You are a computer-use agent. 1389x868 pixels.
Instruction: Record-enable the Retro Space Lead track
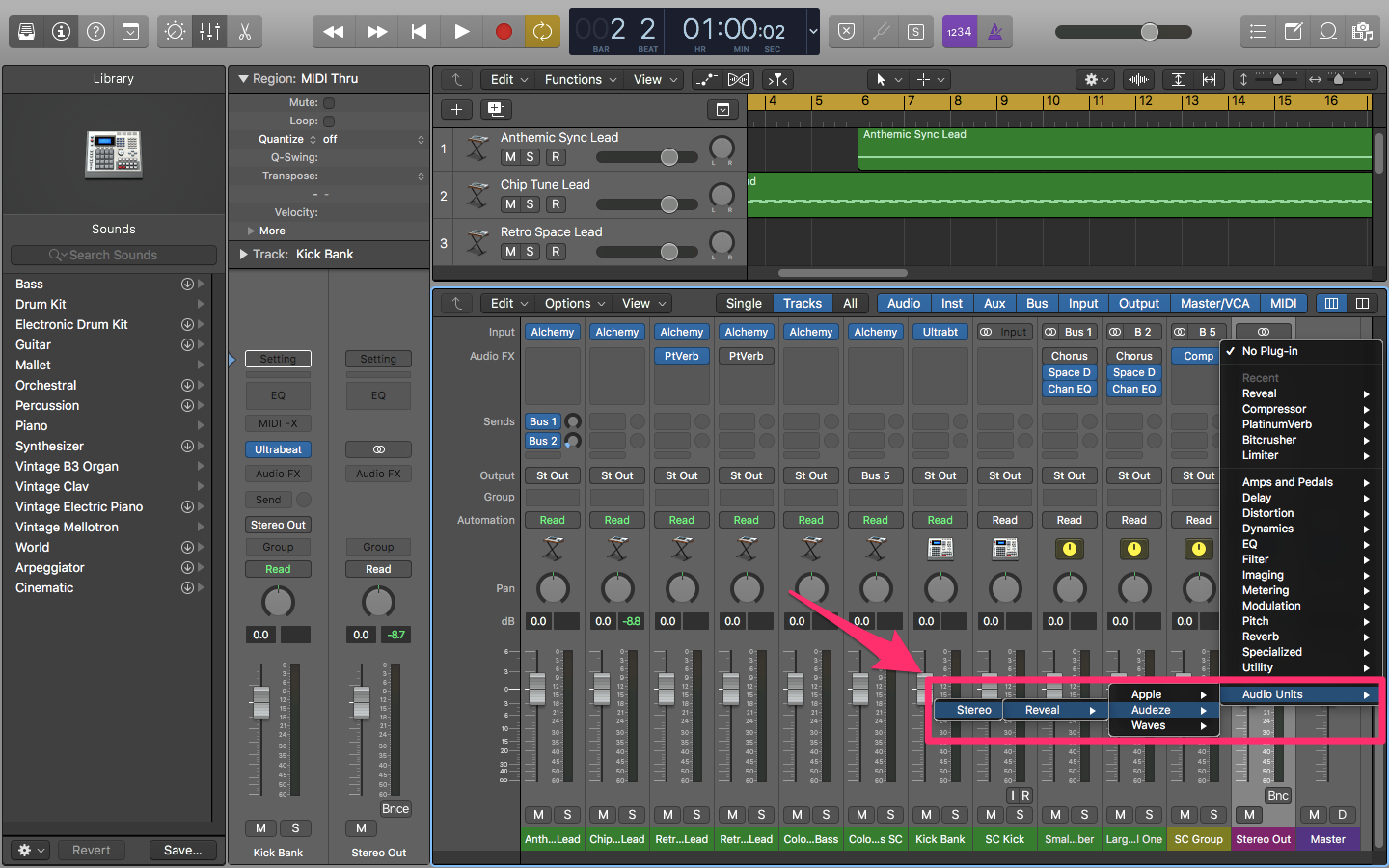[556, 252]
